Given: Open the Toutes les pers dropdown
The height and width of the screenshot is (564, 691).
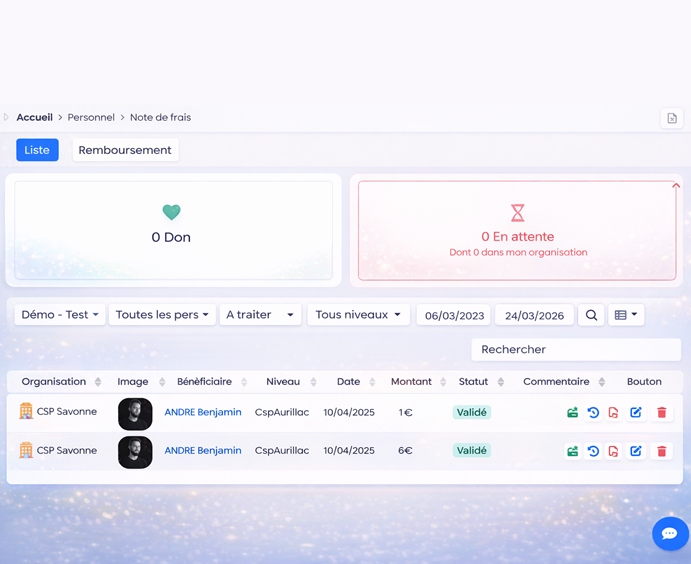Looking at the screenshot, I should click(162, 315).
